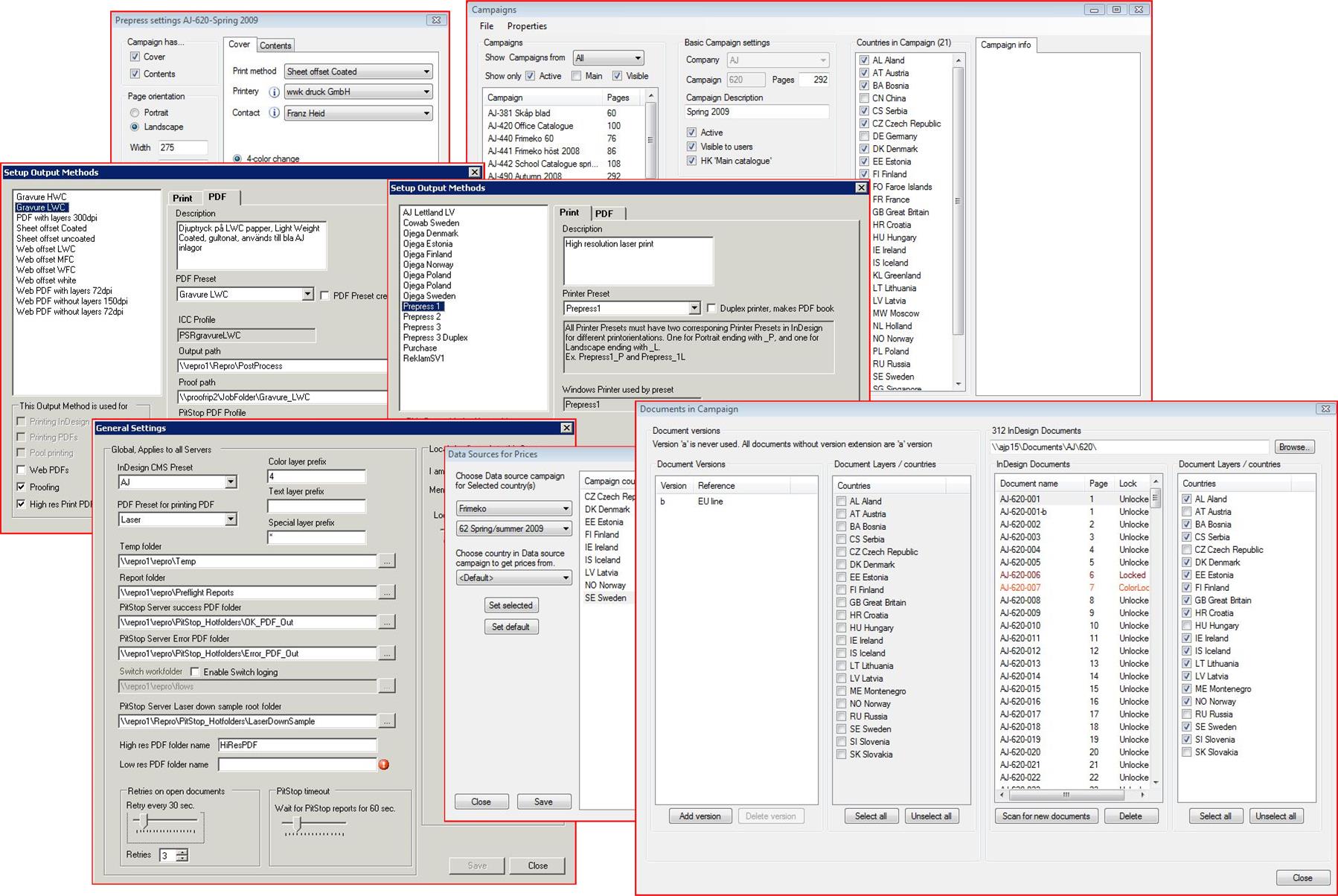Click the info icon beside Contact
The width and height of the screenshot is (1338, 896).
coord(274,113)
